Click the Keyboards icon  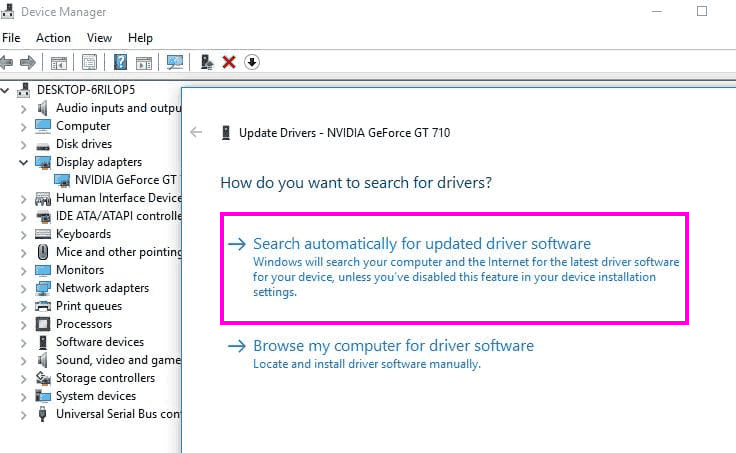pos(43,234)
